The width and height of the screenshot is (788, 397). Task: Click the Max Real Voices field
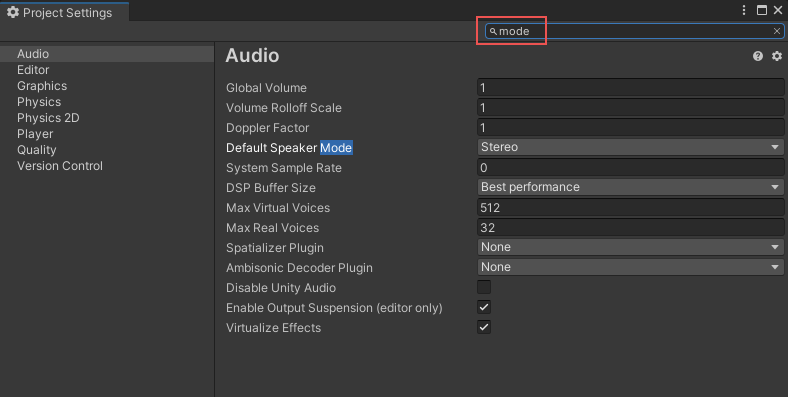630,228
